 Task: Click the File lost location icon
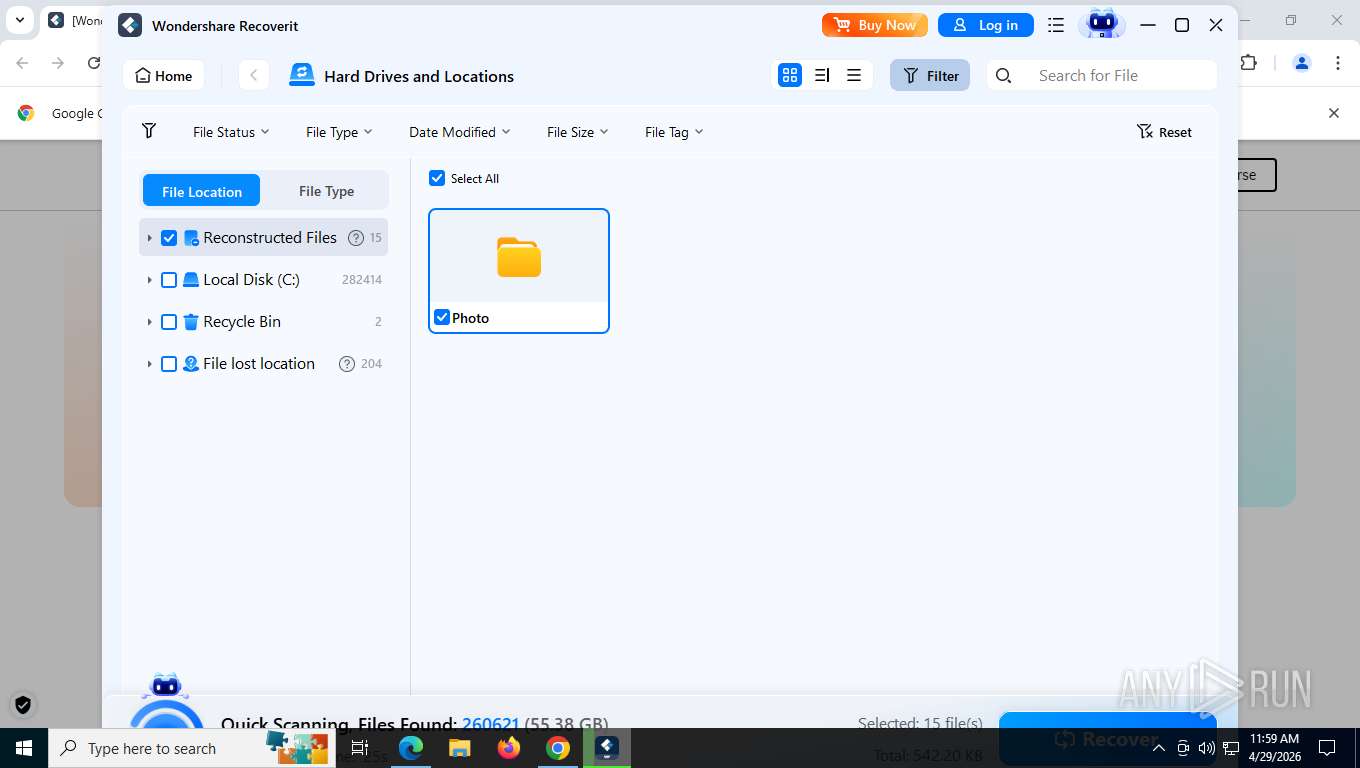tap(191, 364)
